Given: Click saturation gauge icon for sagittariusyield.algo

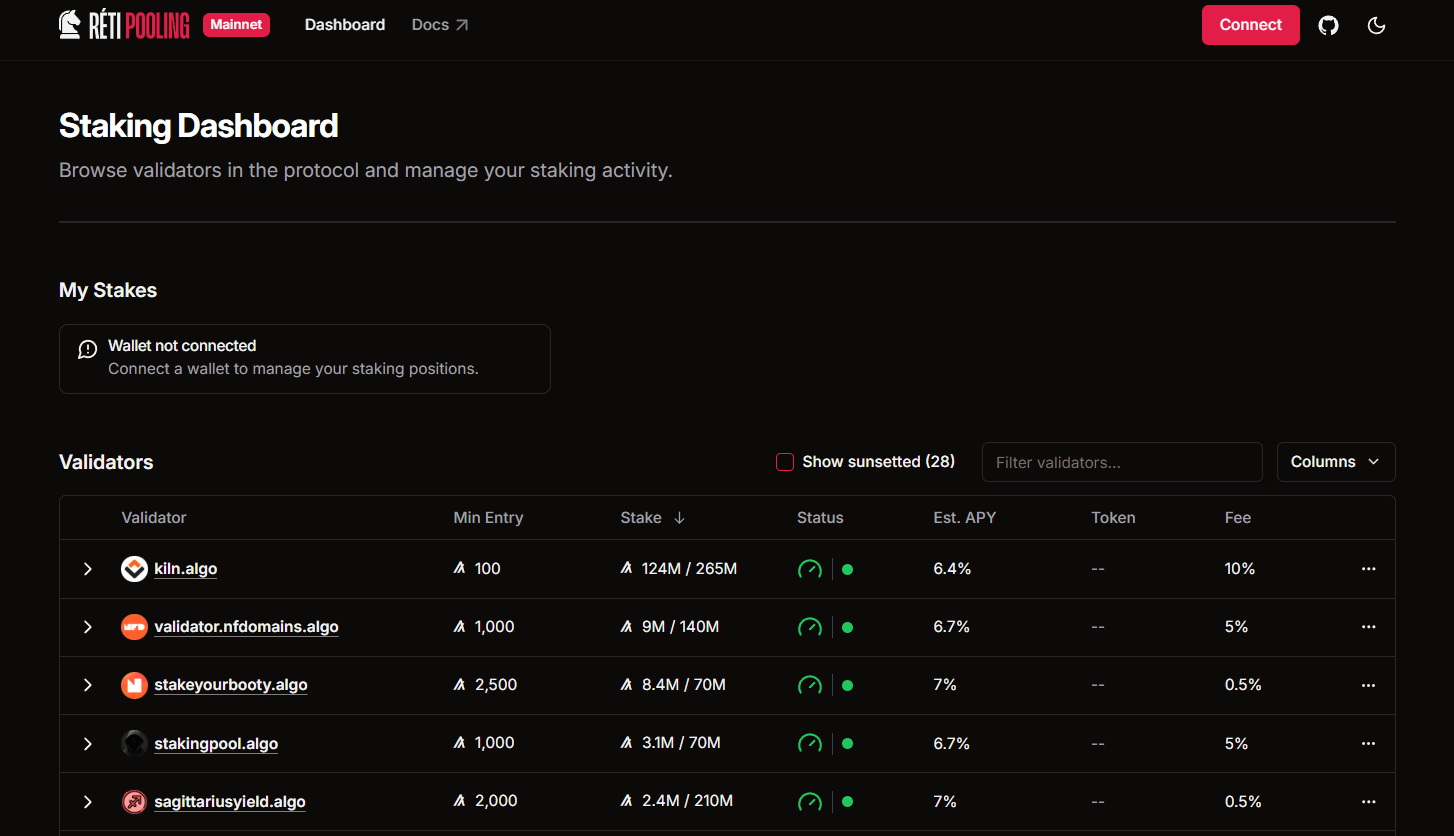Looking at the screenshot, I should click(810, 801).
